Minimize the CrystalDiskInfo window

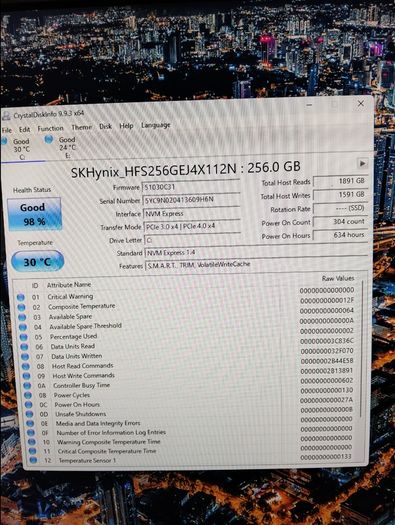(309, 105)
